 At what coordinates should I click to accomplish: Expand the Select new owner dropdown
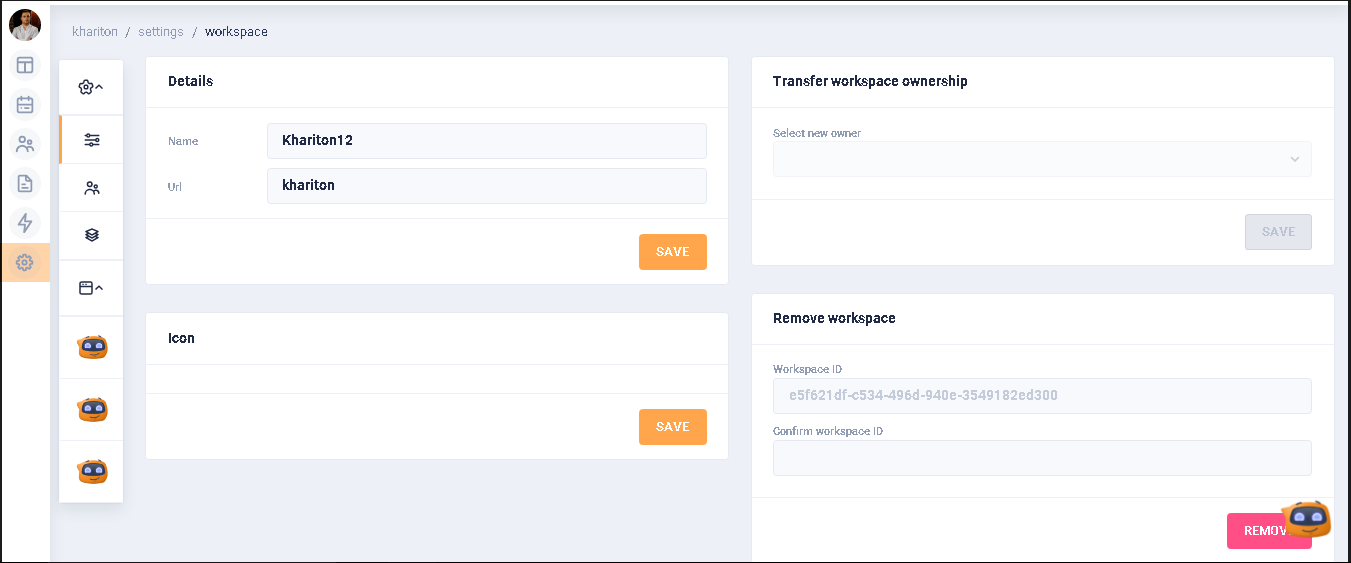[1041, 159]
